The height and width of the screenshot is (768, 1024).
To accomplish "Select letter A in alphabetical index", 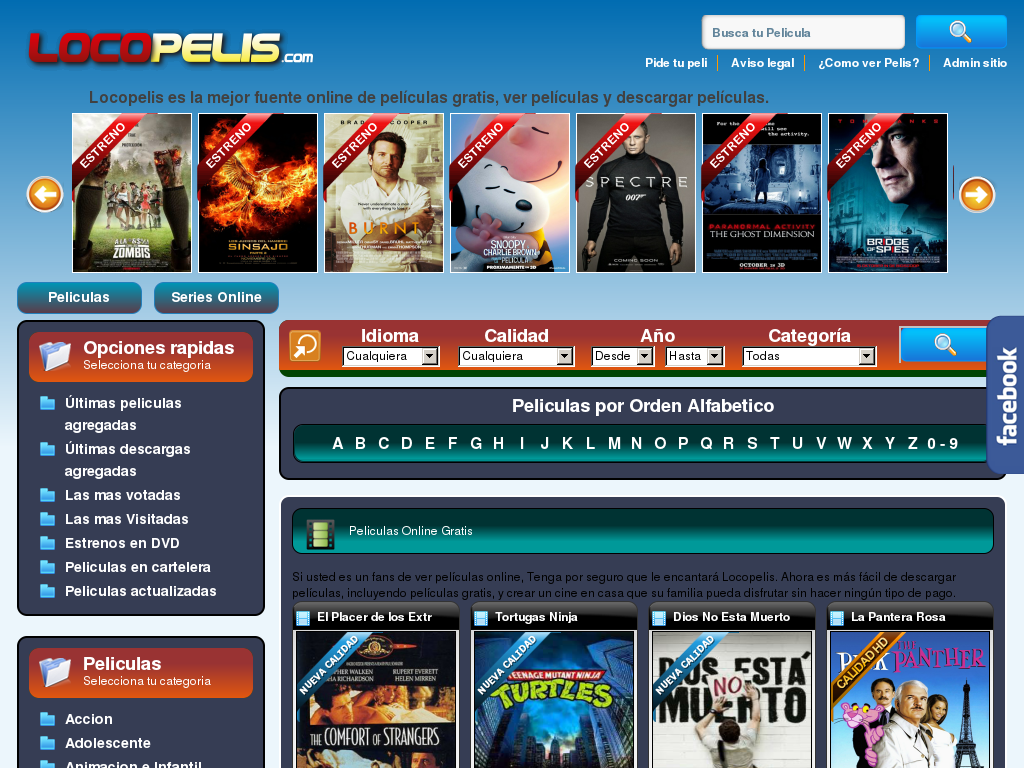I will coord(338,443).
